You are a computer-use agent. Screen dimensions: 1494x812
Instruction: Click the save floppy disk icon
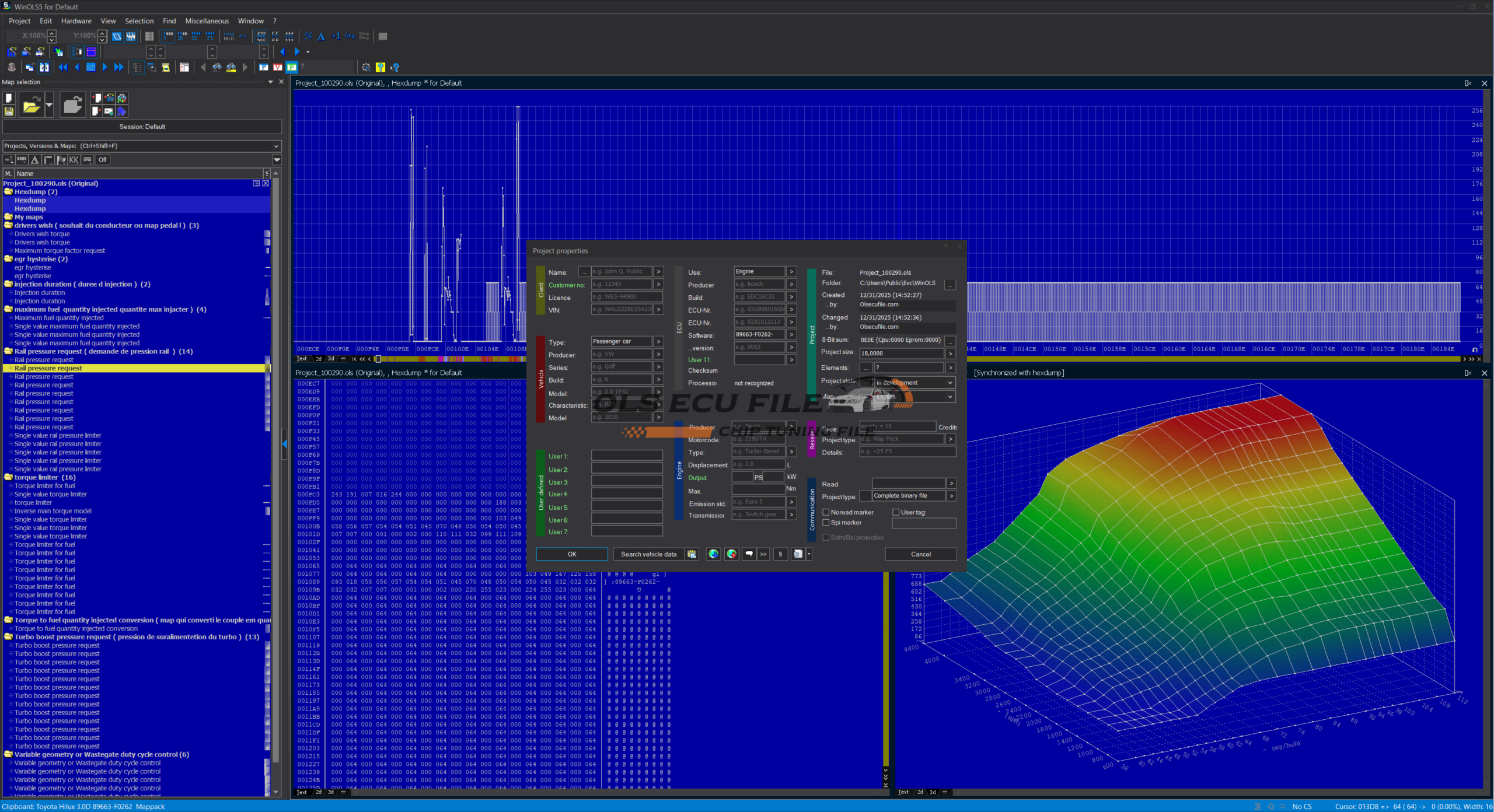point(9,111)
